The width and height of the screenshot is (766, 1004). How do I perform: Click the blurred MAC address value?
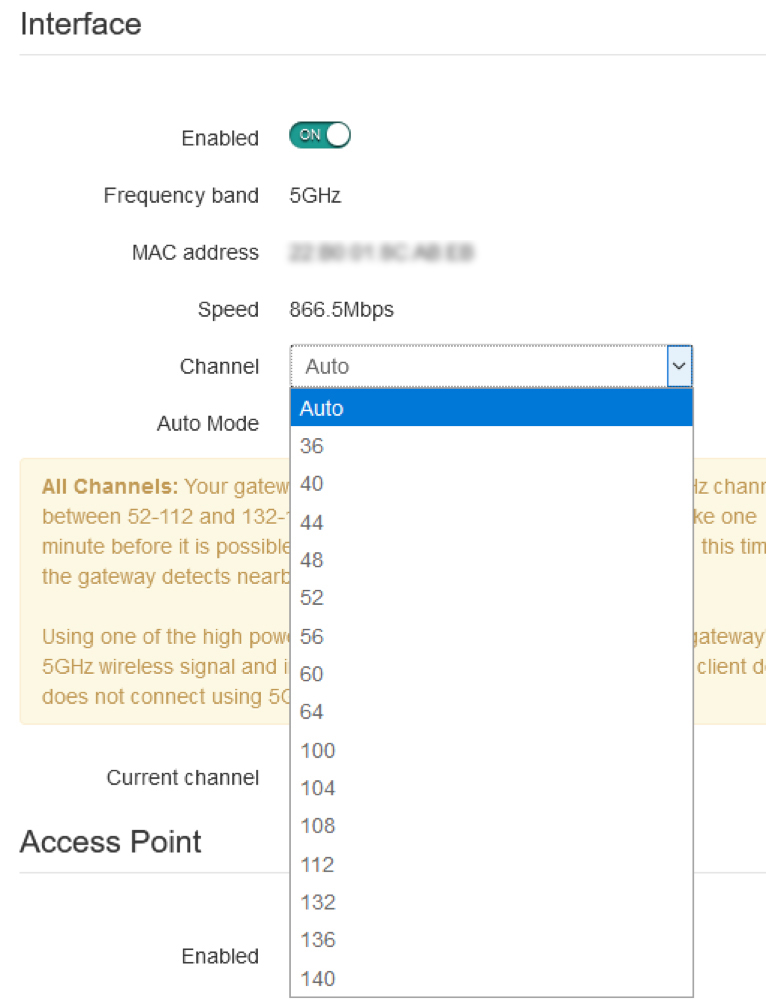[381, 252]
